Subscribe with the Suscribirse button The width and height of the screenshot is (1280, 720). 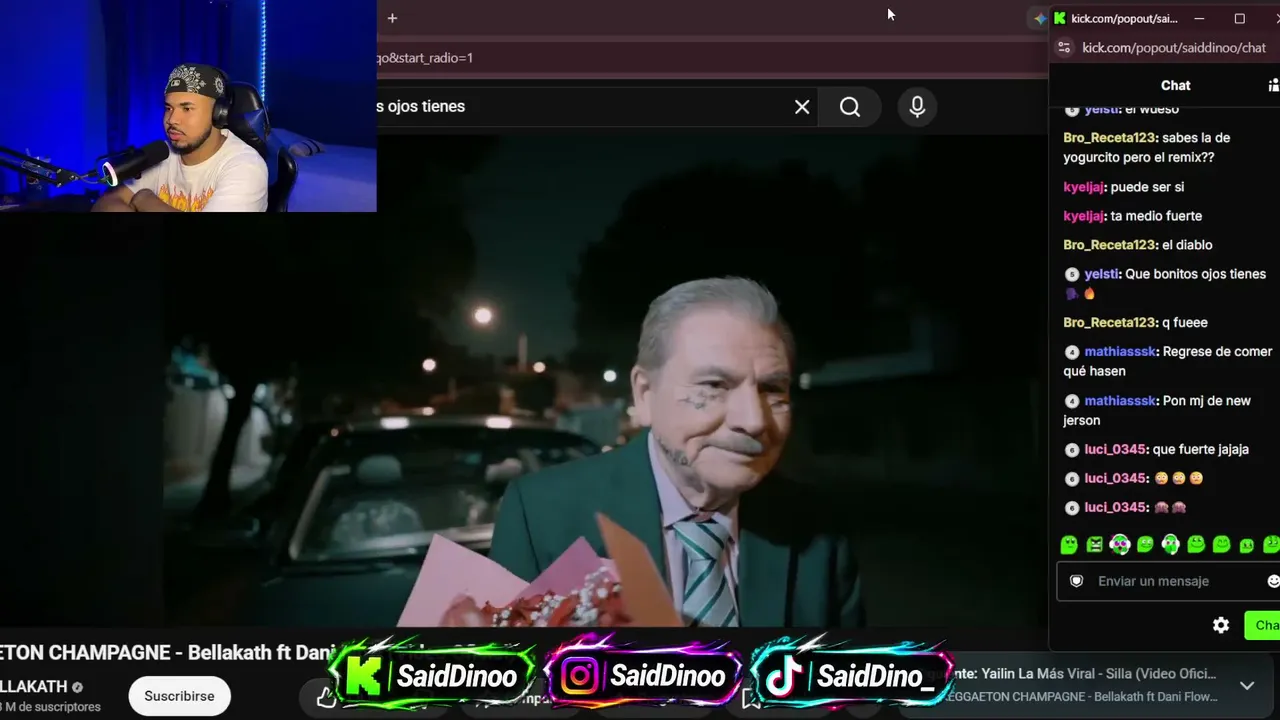[179, 696]
